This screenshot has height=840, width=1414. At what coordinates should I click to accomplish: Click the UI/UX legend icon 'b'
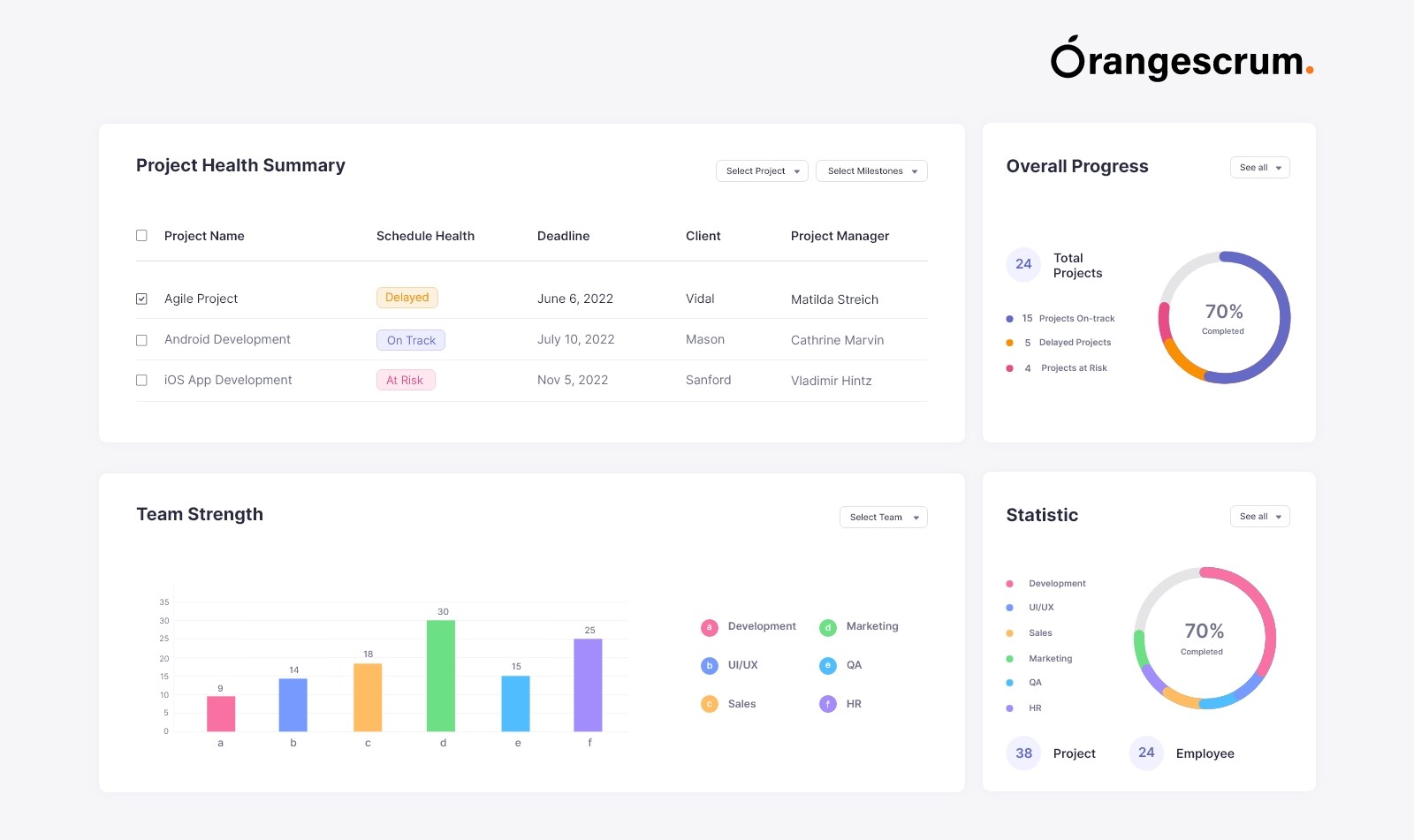click(x=709, y=666)
